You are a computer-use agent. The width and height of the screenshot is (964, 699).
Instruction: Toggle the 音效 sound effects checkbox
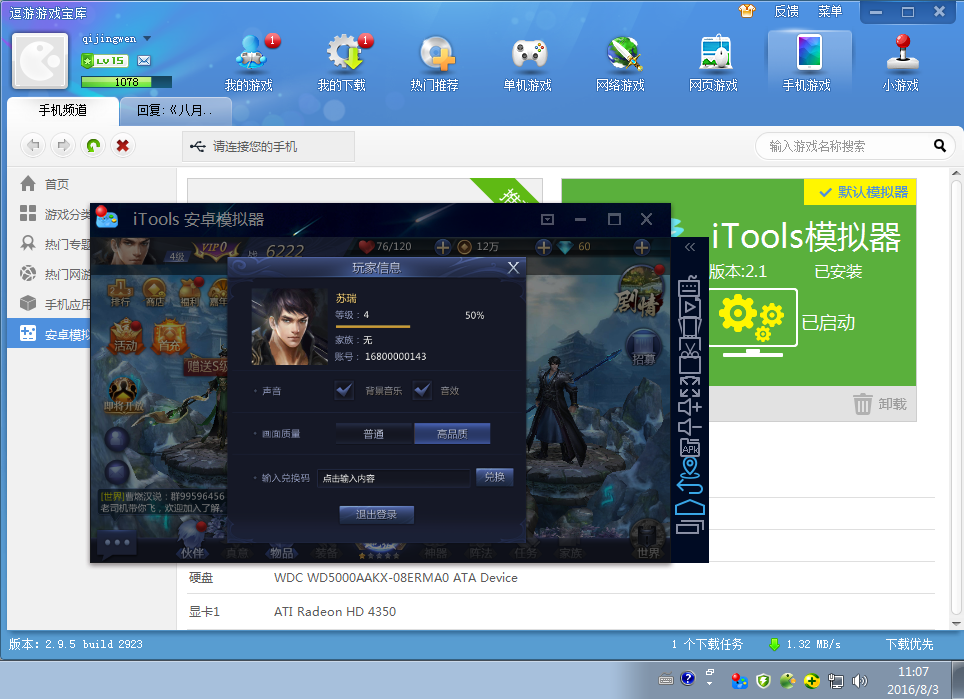coord(422,390)
